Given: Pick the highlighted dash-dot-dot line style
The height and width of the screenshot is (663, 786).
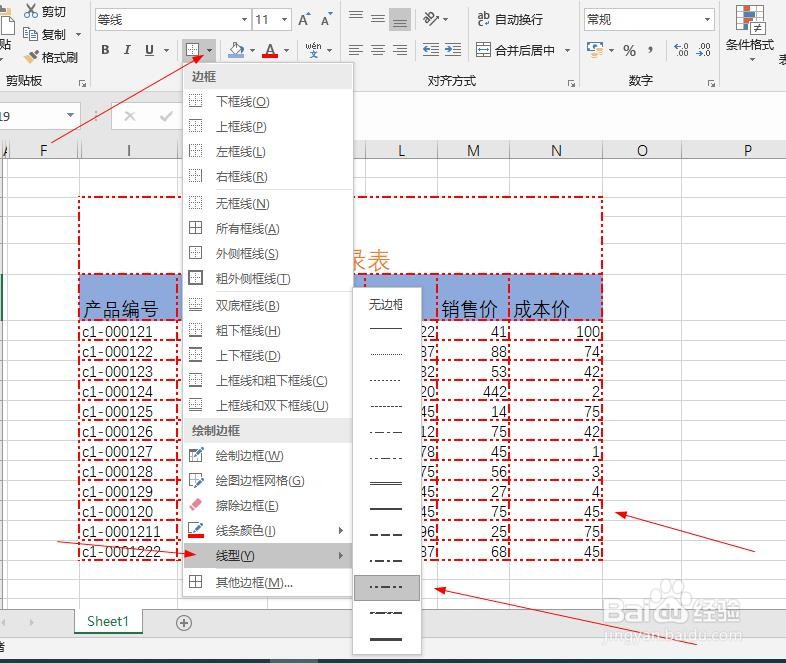Looking at the screenshot, I should coord(386,587).
